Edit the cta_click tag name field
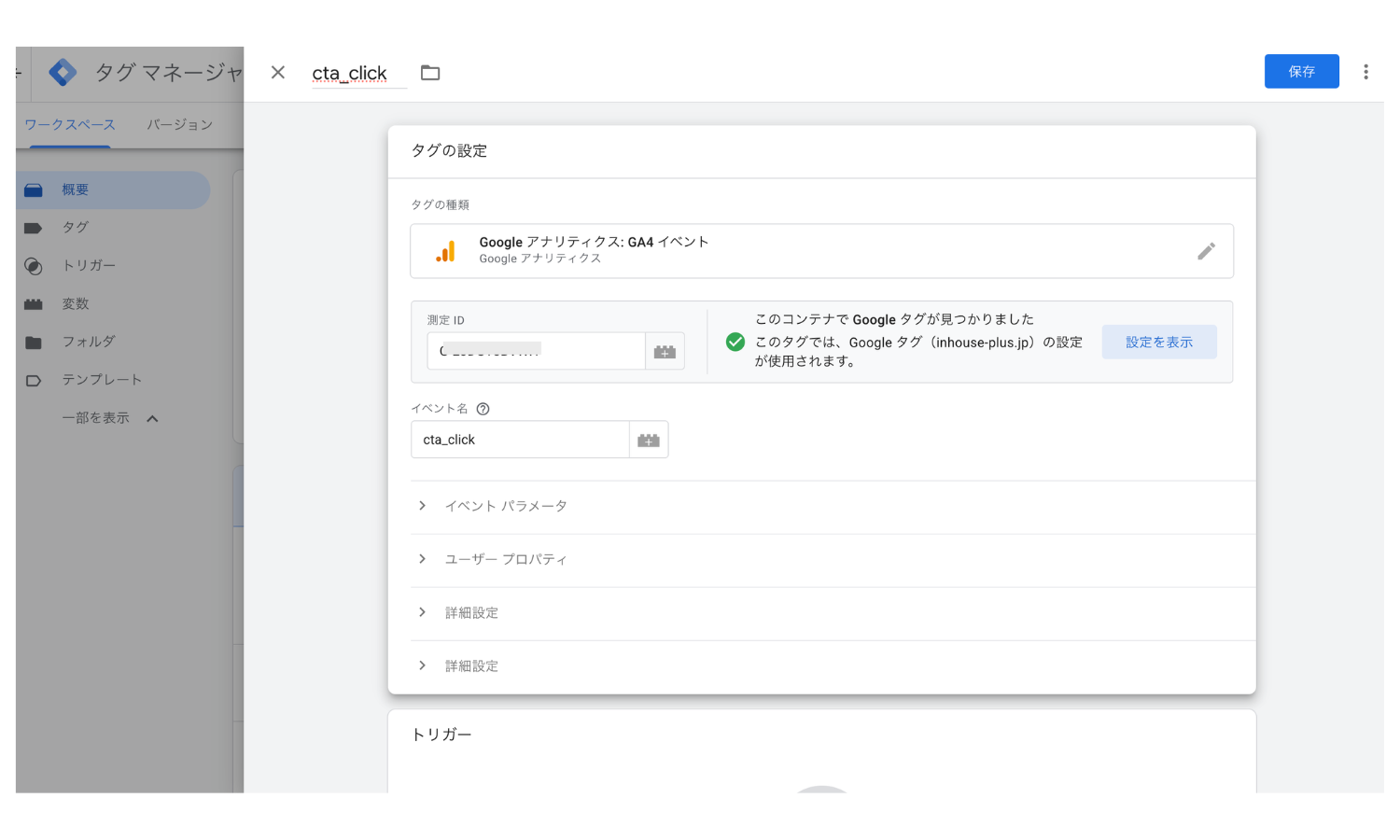 coord(358,73)
